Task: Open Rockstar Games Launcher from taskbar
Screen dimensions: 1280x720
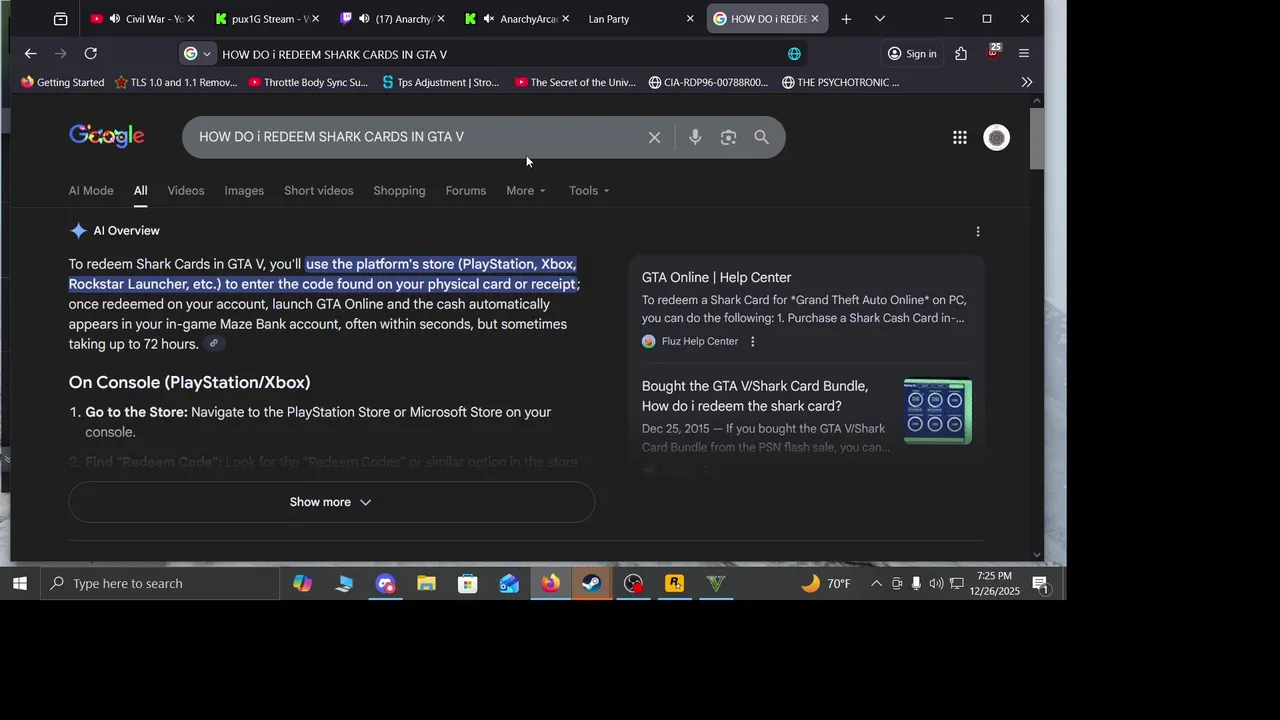Action: point(675,584)
